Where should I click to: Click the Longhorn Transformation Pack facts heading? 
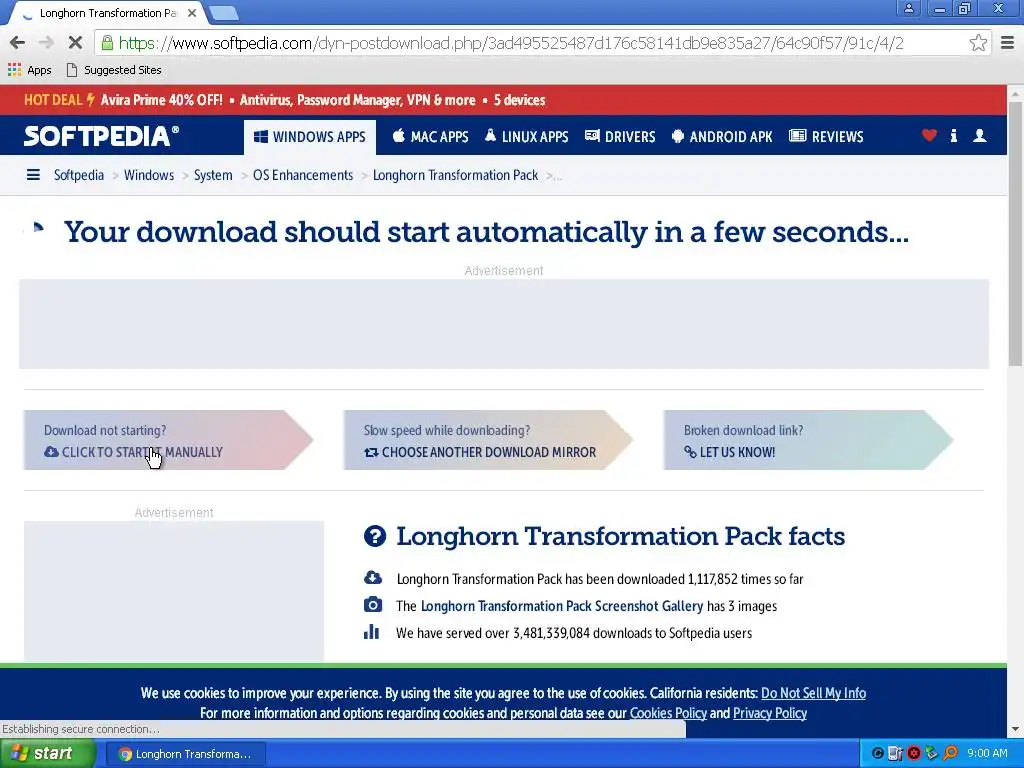click(620, 536)
